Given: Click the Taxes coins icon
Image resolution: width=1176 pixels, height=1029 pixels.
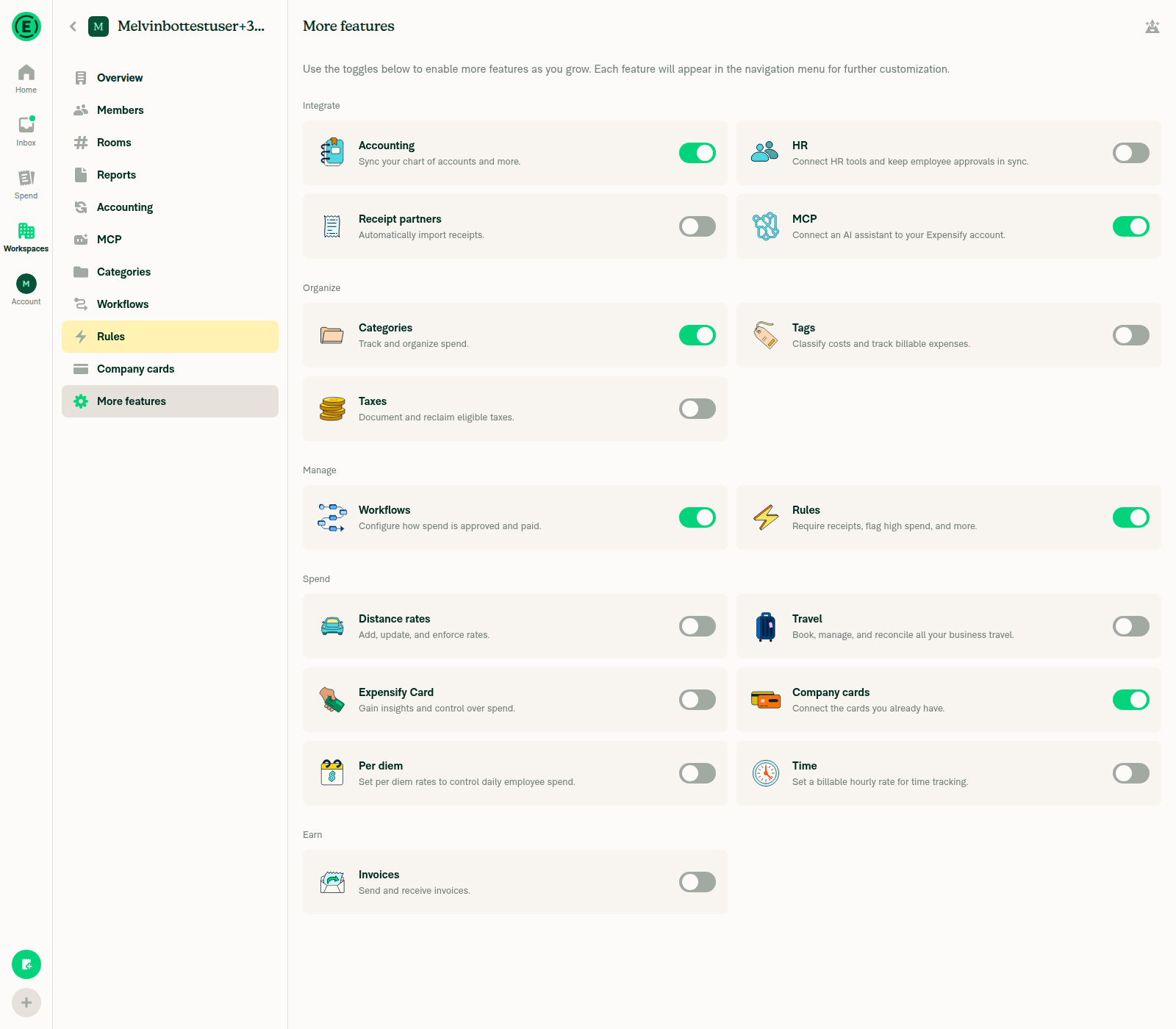Looking at the screenshot, I should point(332,409).
